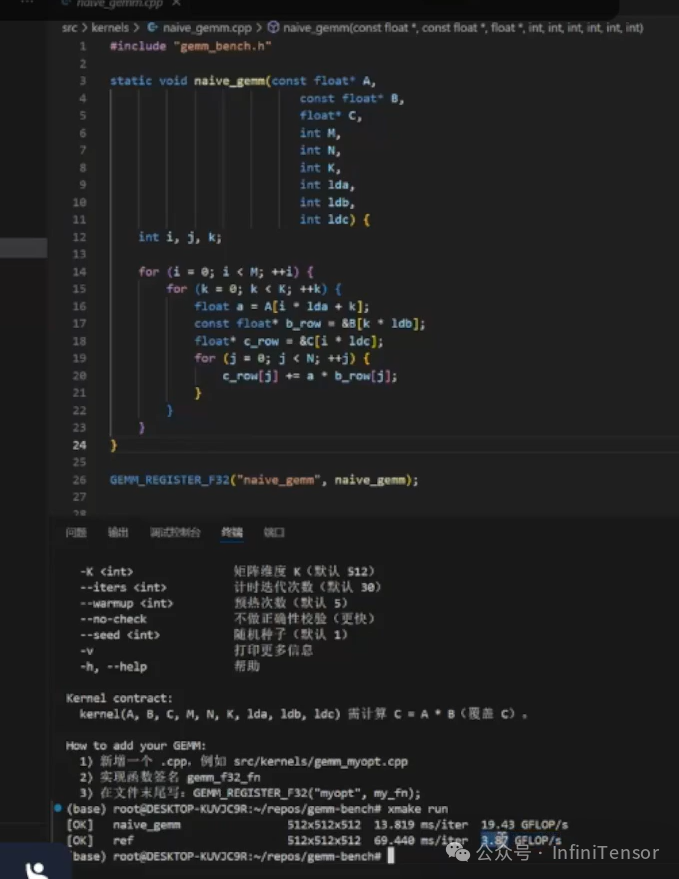Click the 'c_row[j] += a * b_row[j];' statement
The width and height of the screenshot is (679, 879).
[310, 376]
